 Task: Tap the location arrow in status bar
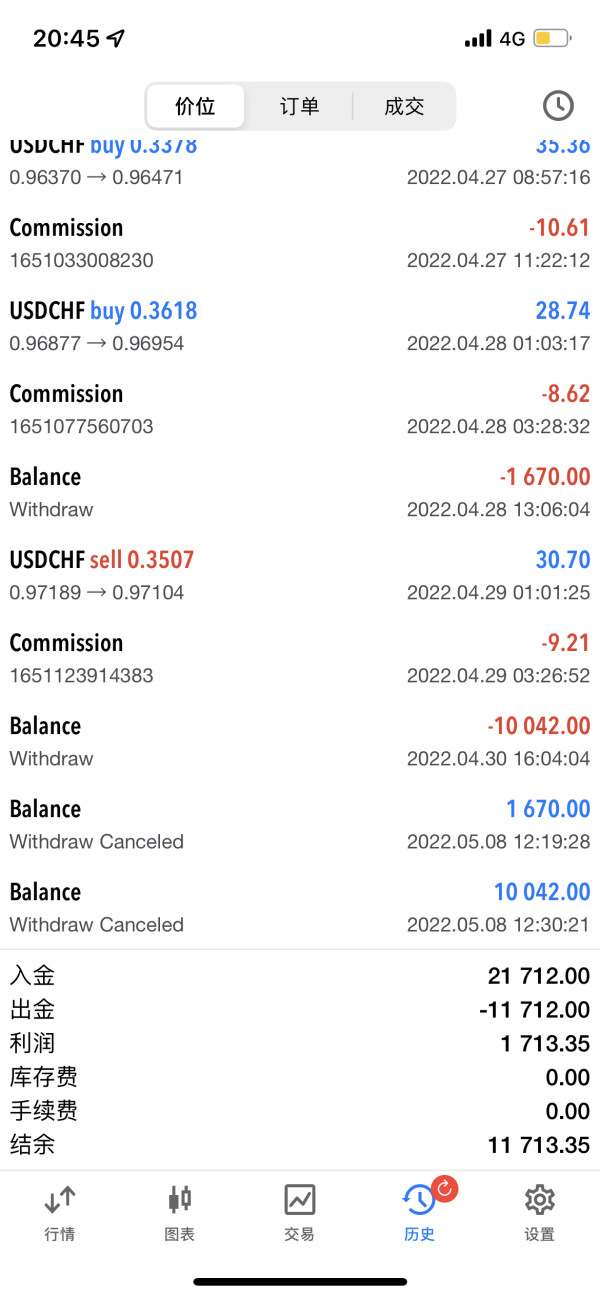coord(116,39)
